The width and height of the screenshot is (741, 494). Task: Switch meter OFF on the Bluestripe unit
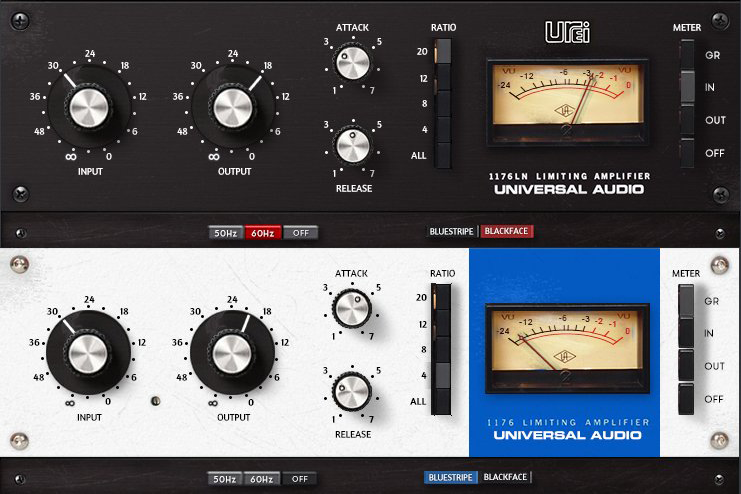tap(686, 399)
